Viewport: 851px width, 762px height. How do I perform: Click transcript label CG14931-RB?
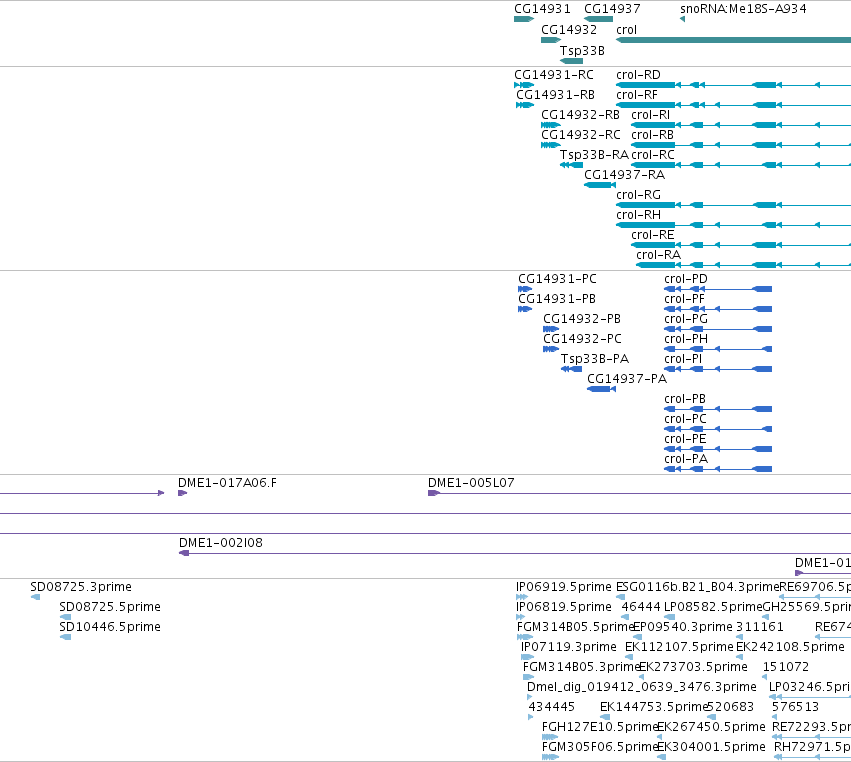pyautogui.click(x=555, y=94)
